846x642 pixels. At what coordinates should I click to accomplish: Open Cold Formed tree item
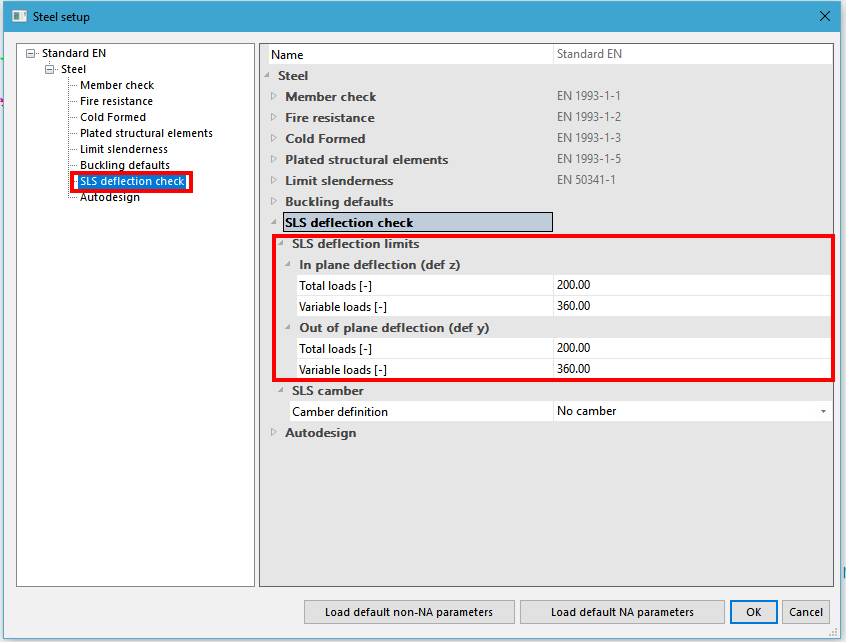pos(113,117)
